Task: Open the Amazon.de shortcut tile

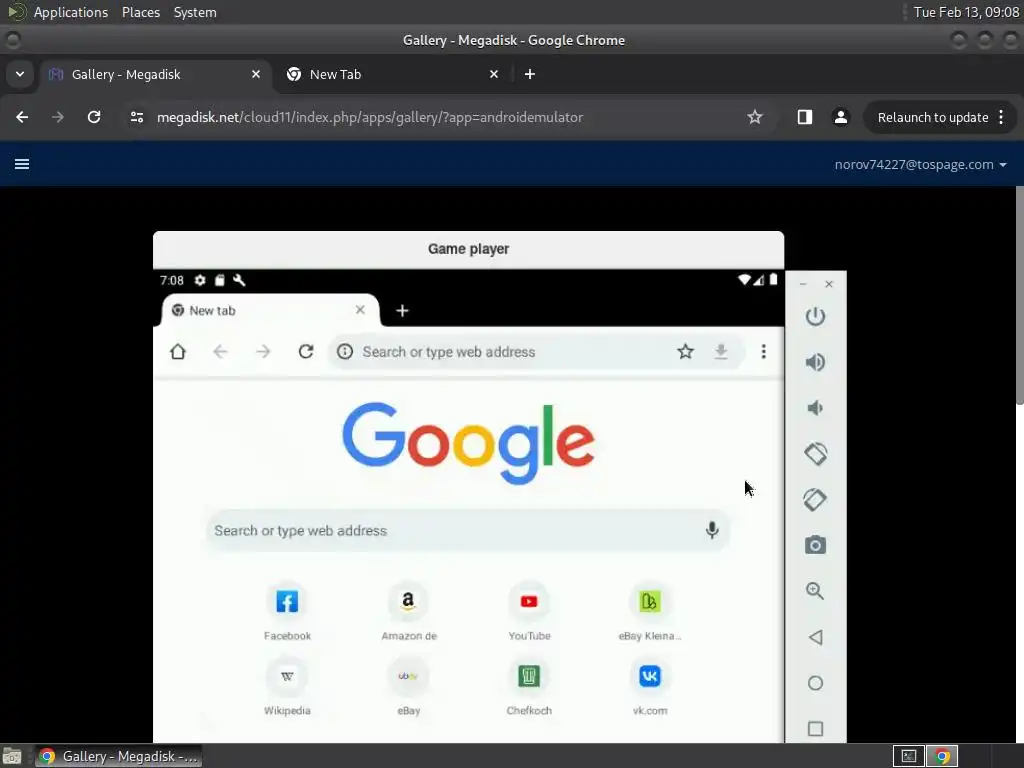Action: (x=409, y=611)
